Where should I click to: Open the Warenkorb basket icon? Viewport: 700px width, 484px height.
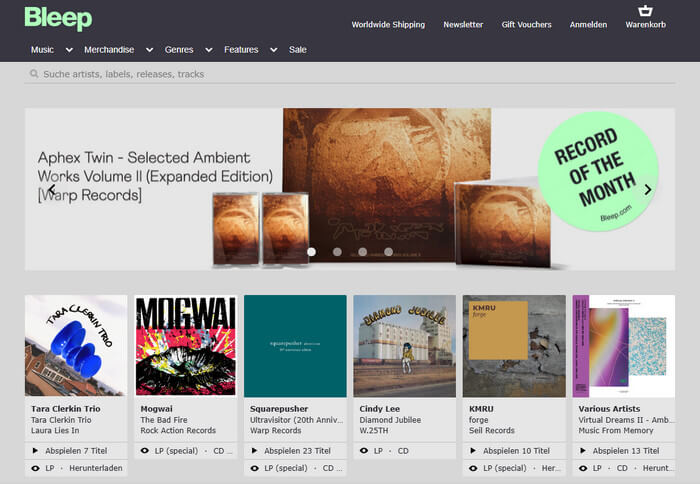pos(645,12)
